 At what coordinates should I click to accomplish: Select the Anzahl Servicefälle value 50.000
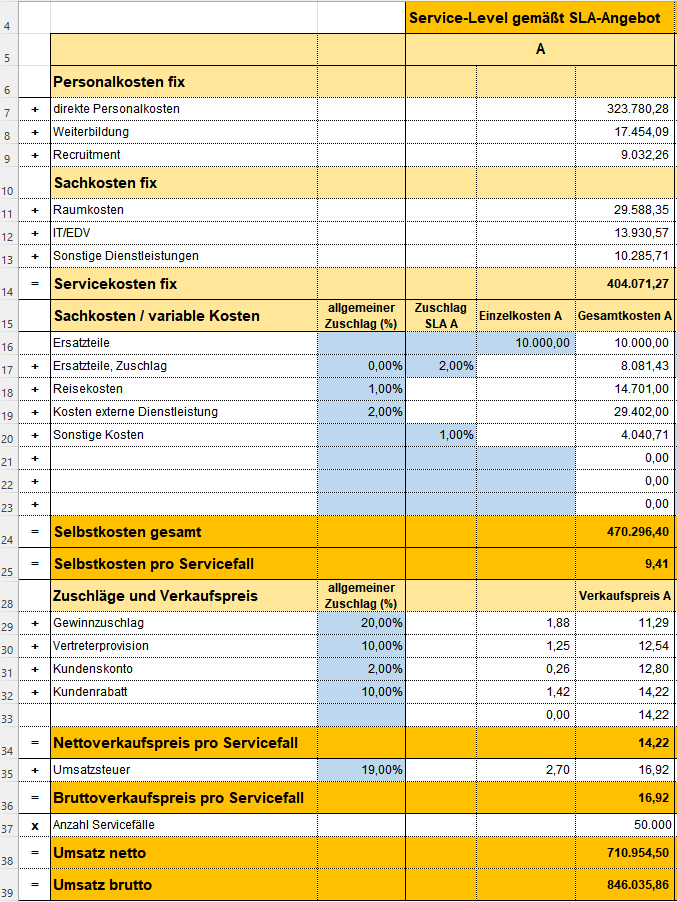click(625, 826)
